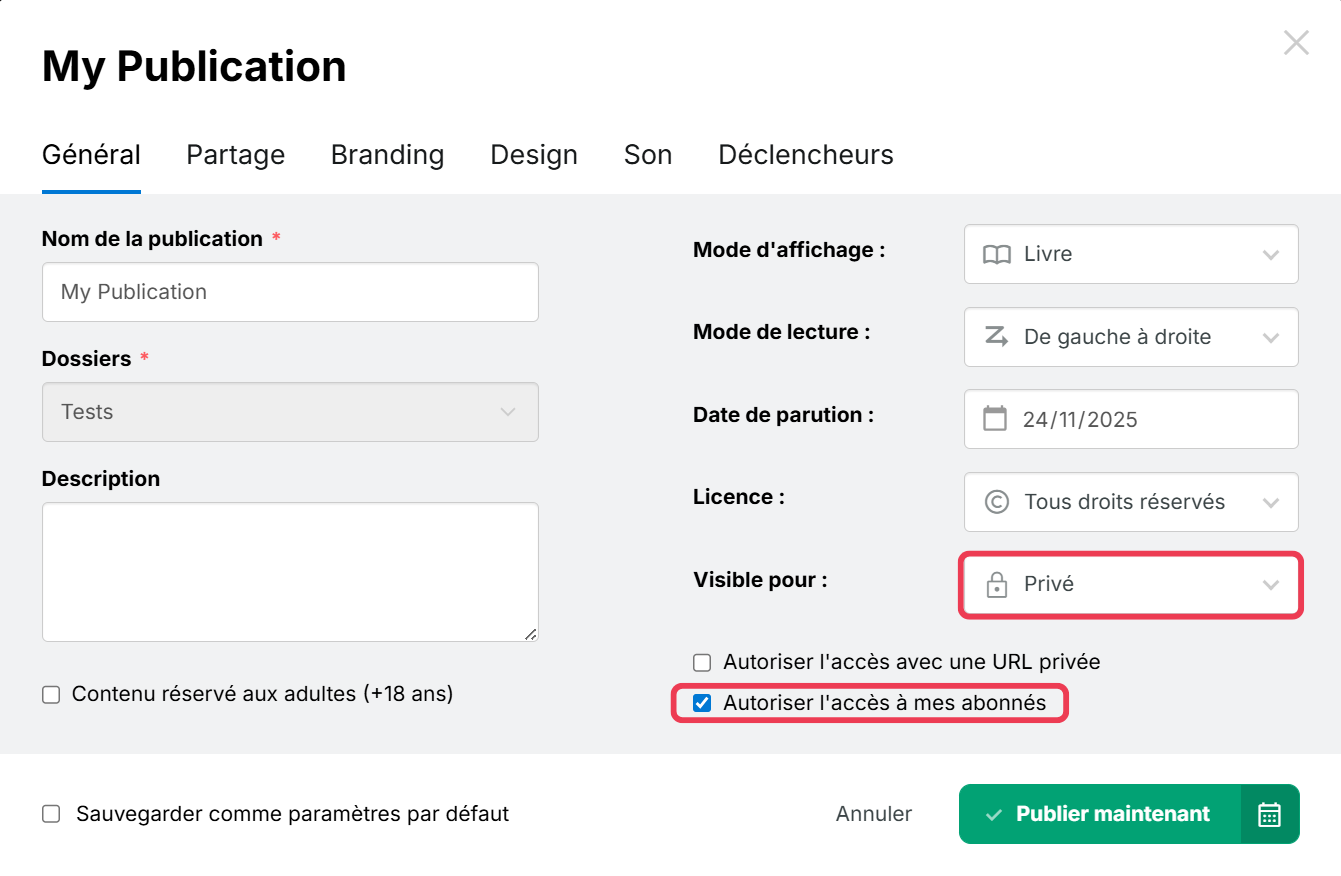Open the Partage tab
This screenshot has width=1341, height=876.
click(x=236, y=155)
